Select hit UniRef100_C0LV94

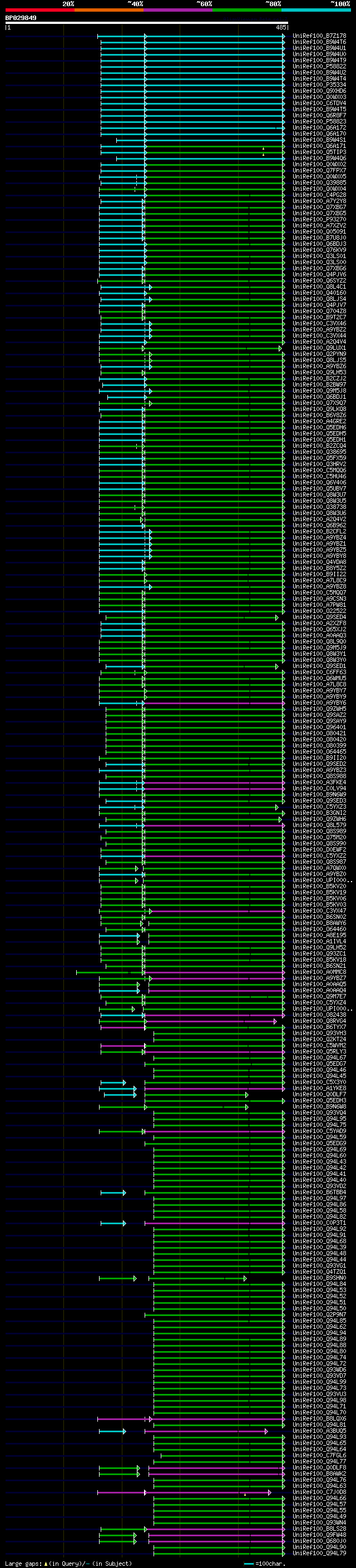pos(319,789)
